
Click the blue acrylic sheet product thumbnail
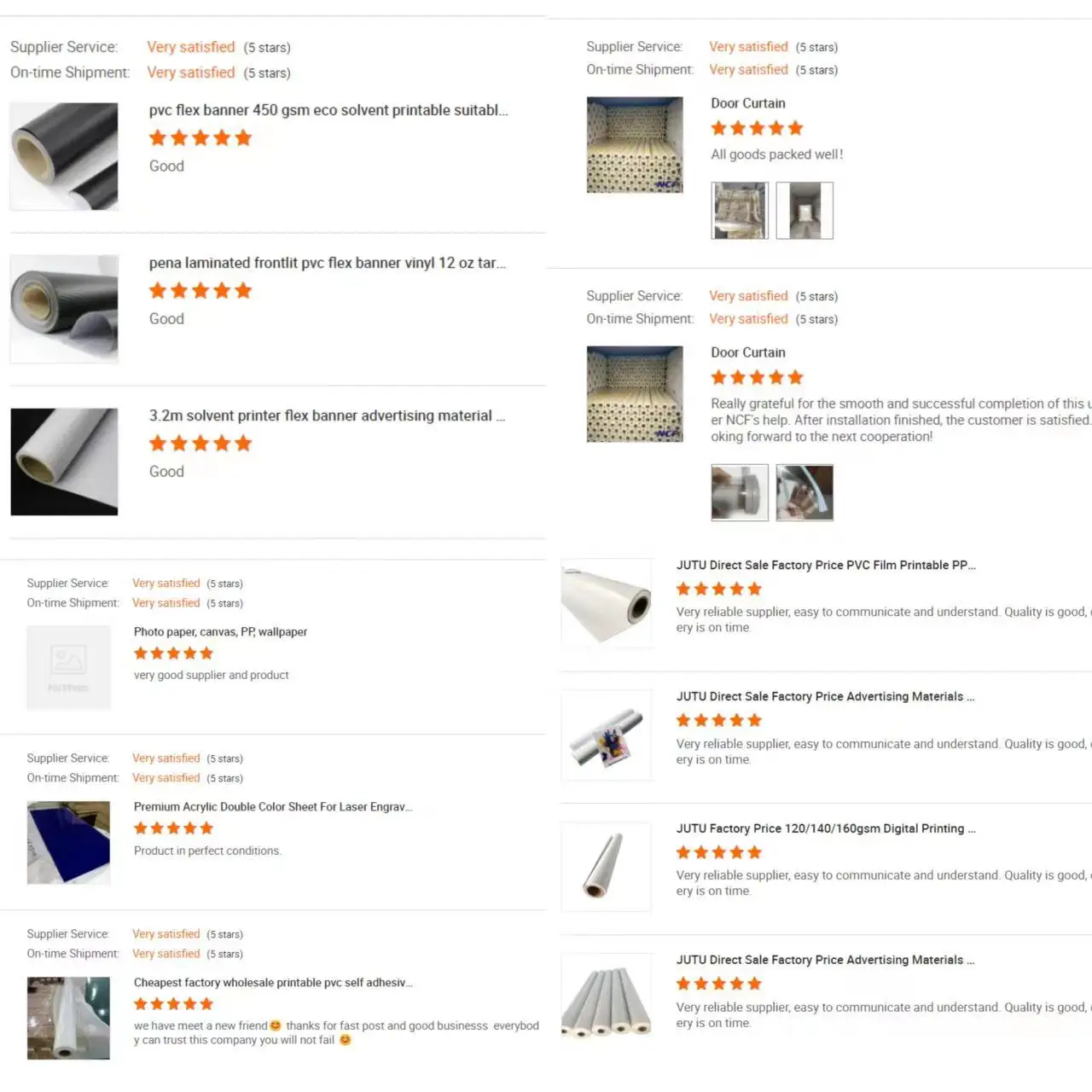coord(68,842)
